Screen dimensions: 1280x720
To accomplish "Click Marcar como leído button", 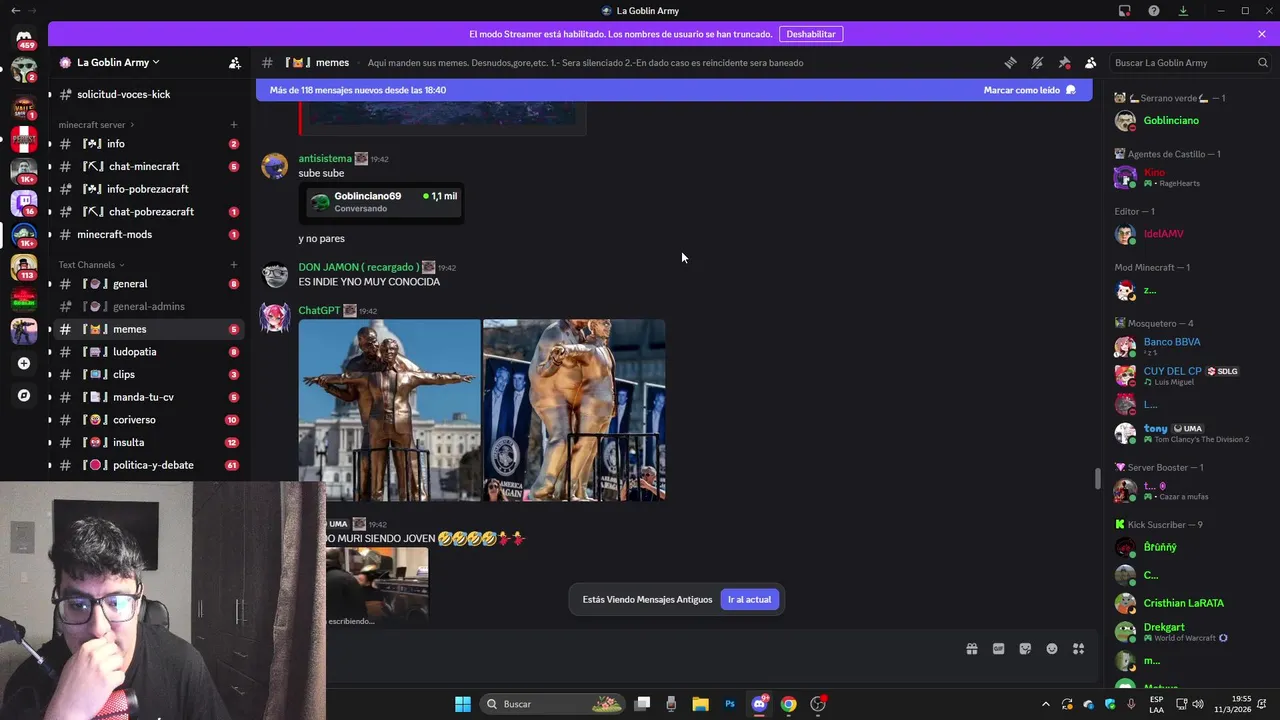I will [x=1030, y=90].
